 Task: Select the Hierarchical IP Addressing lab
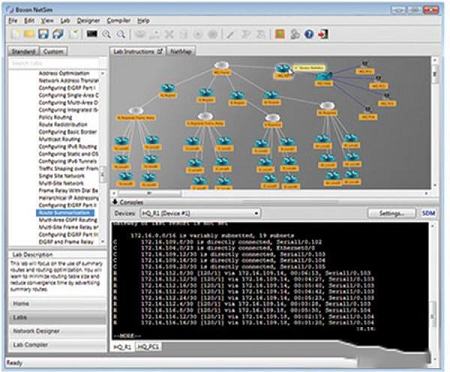68,198
